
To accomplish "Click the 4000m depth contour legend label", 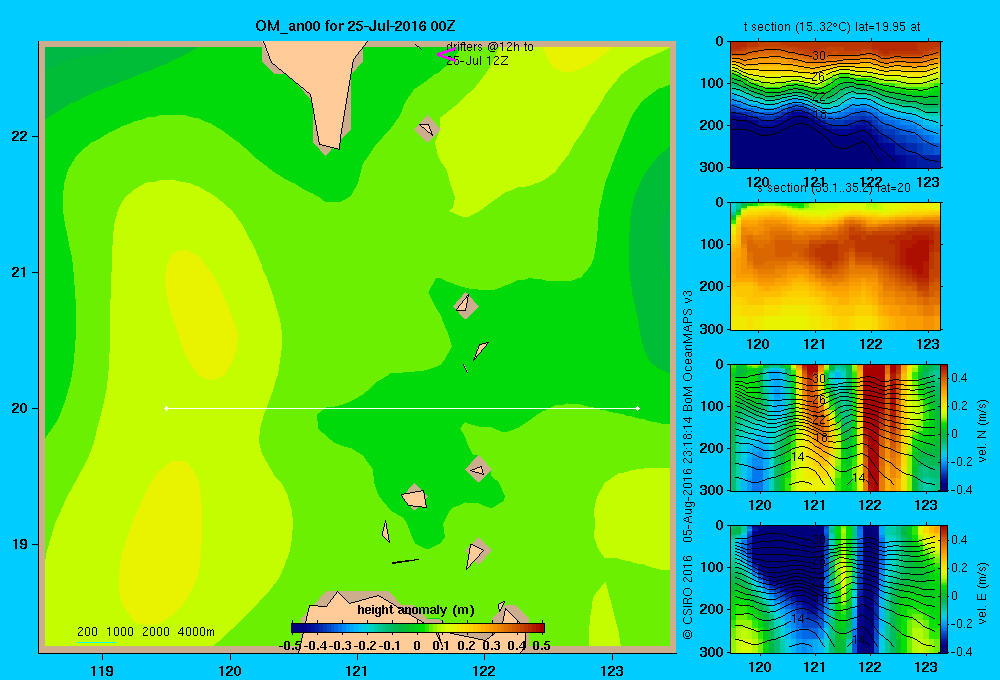I will 196,632.
